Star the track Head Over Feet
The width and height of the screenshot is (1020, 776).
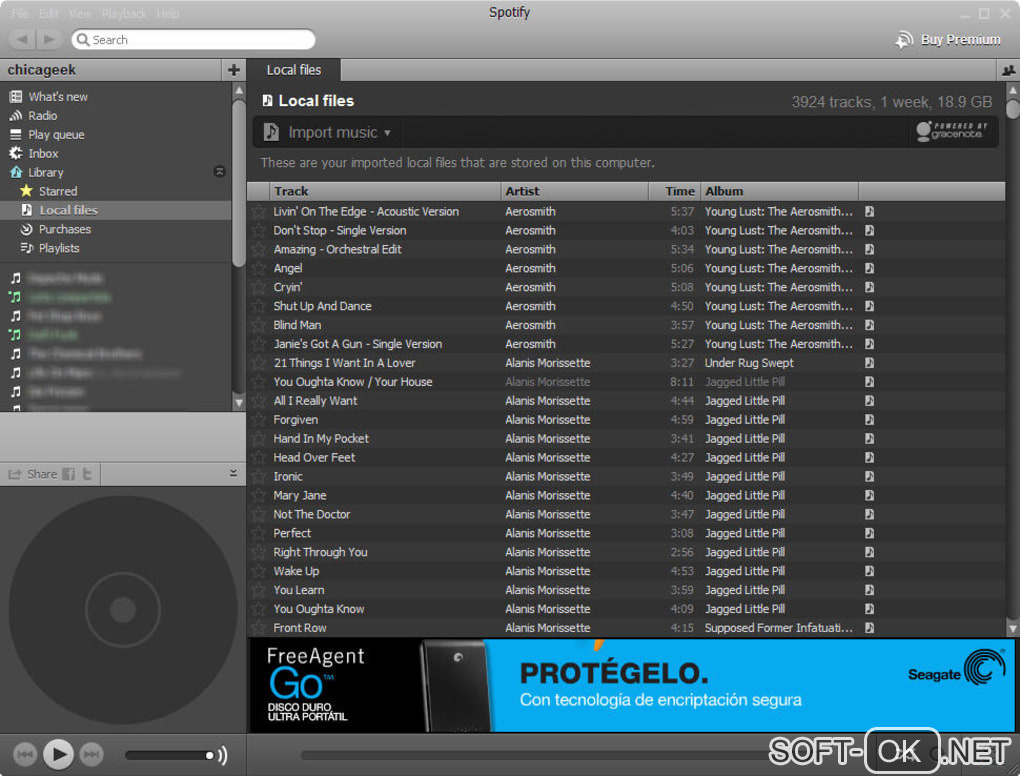[259, 457]
